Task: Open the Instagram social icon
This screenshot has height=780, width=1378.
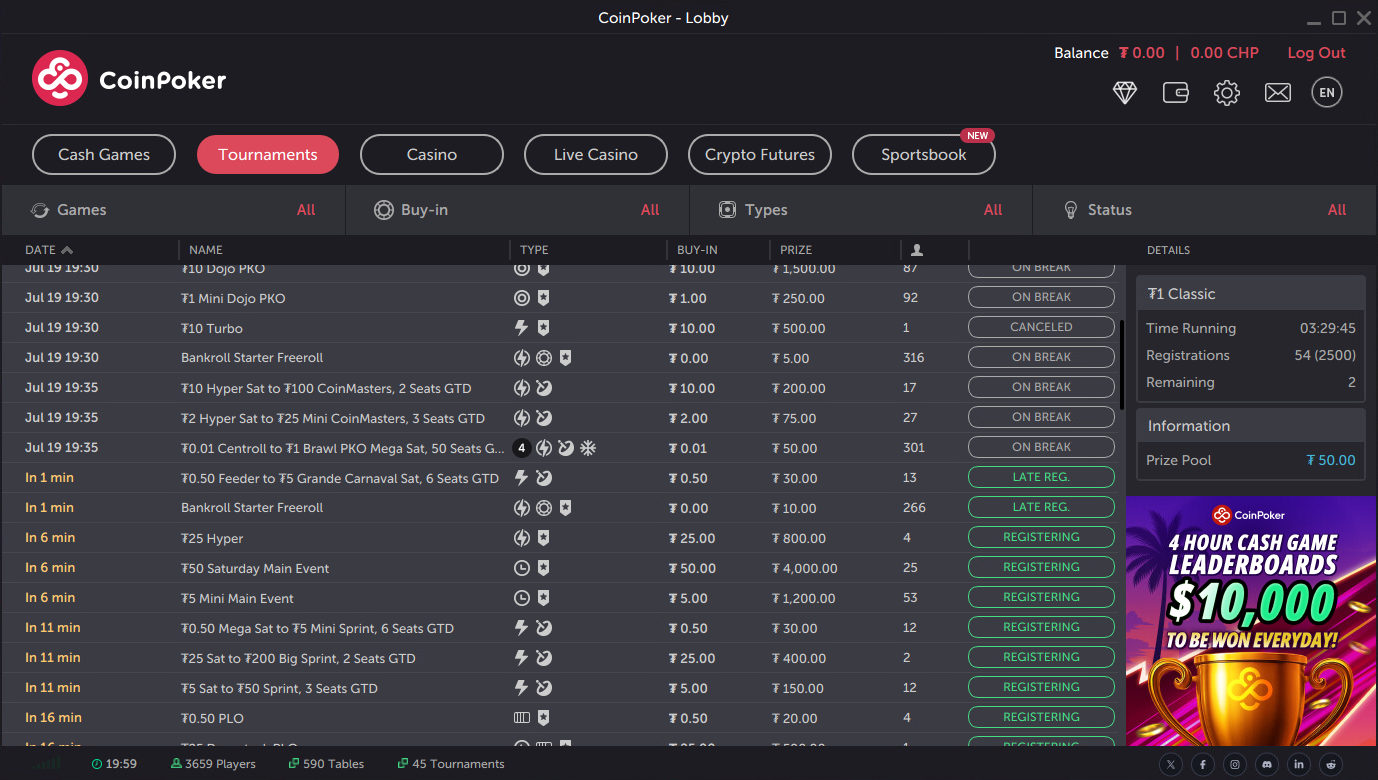Action: click(1235, 764)
